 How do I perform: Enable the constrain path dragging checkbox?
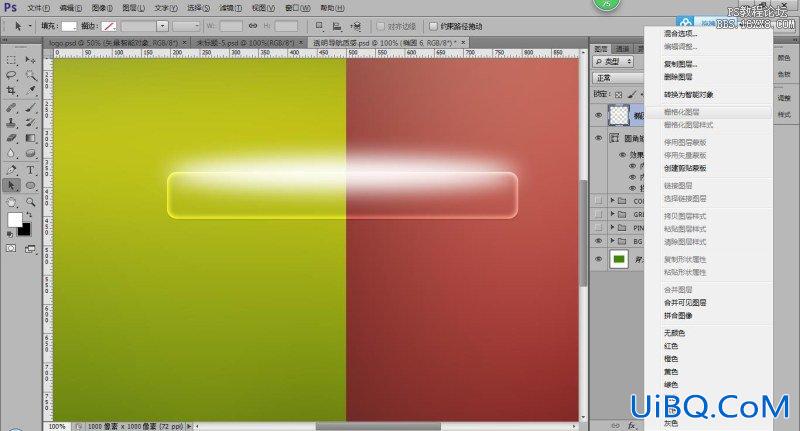(x=433, y=26)
